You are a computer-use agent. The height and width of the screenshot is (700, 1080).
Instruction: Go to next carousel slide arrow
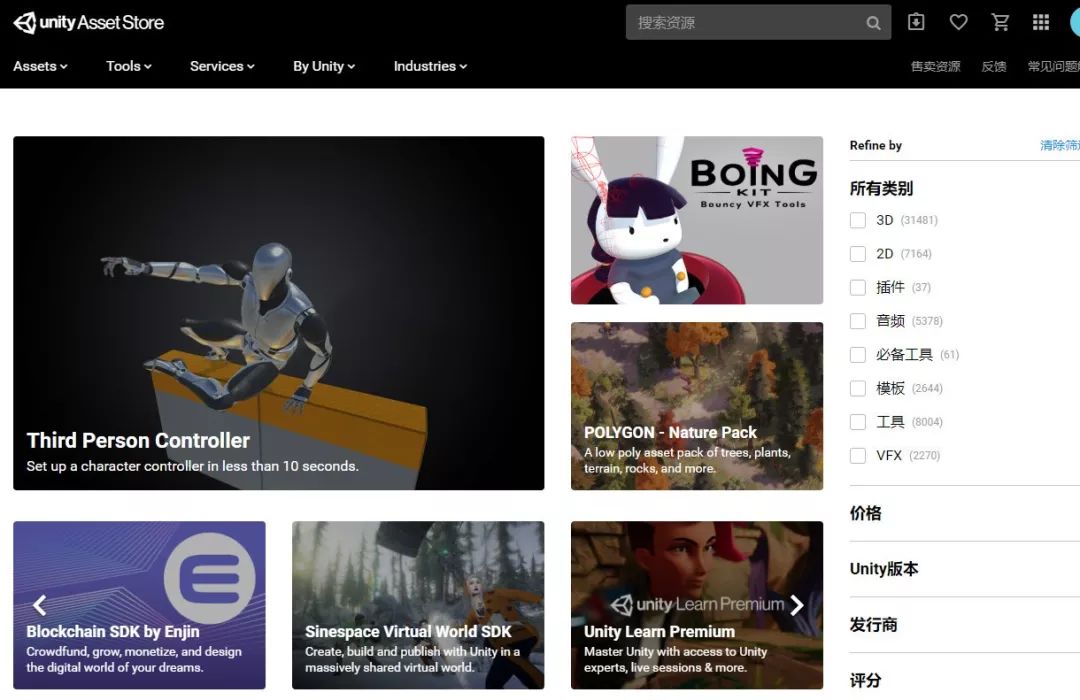pos(797,605)
